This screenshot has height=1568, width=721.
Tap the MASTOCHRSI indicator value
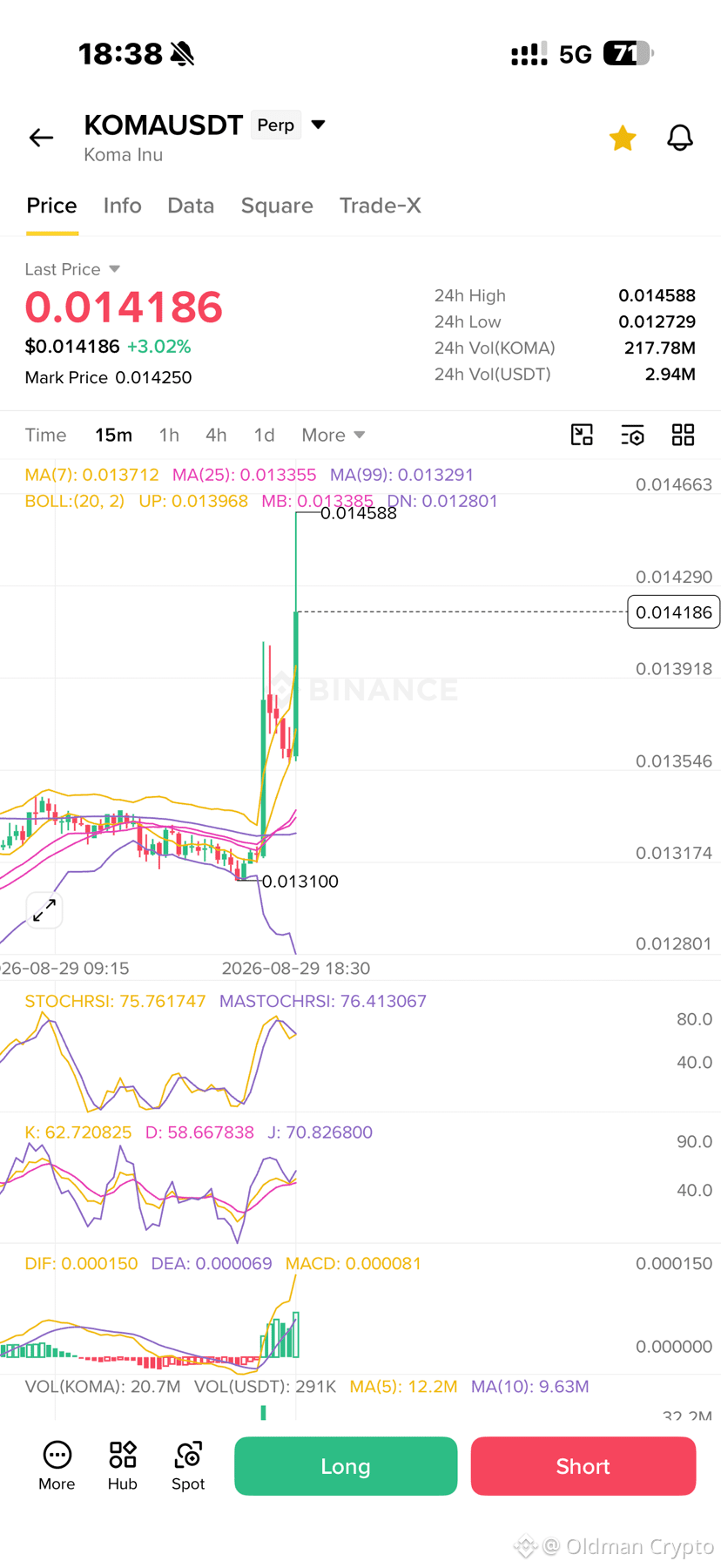point(323,1001)
